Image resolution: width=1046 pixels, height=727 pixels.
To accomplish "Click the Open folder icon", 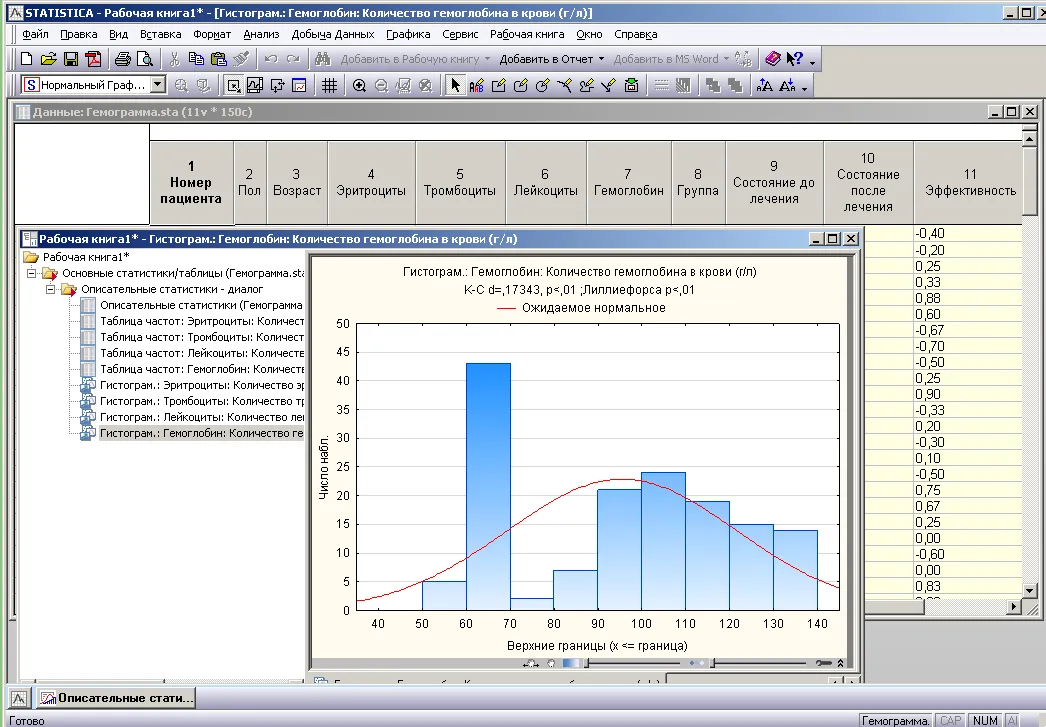I will click(49, 59).
